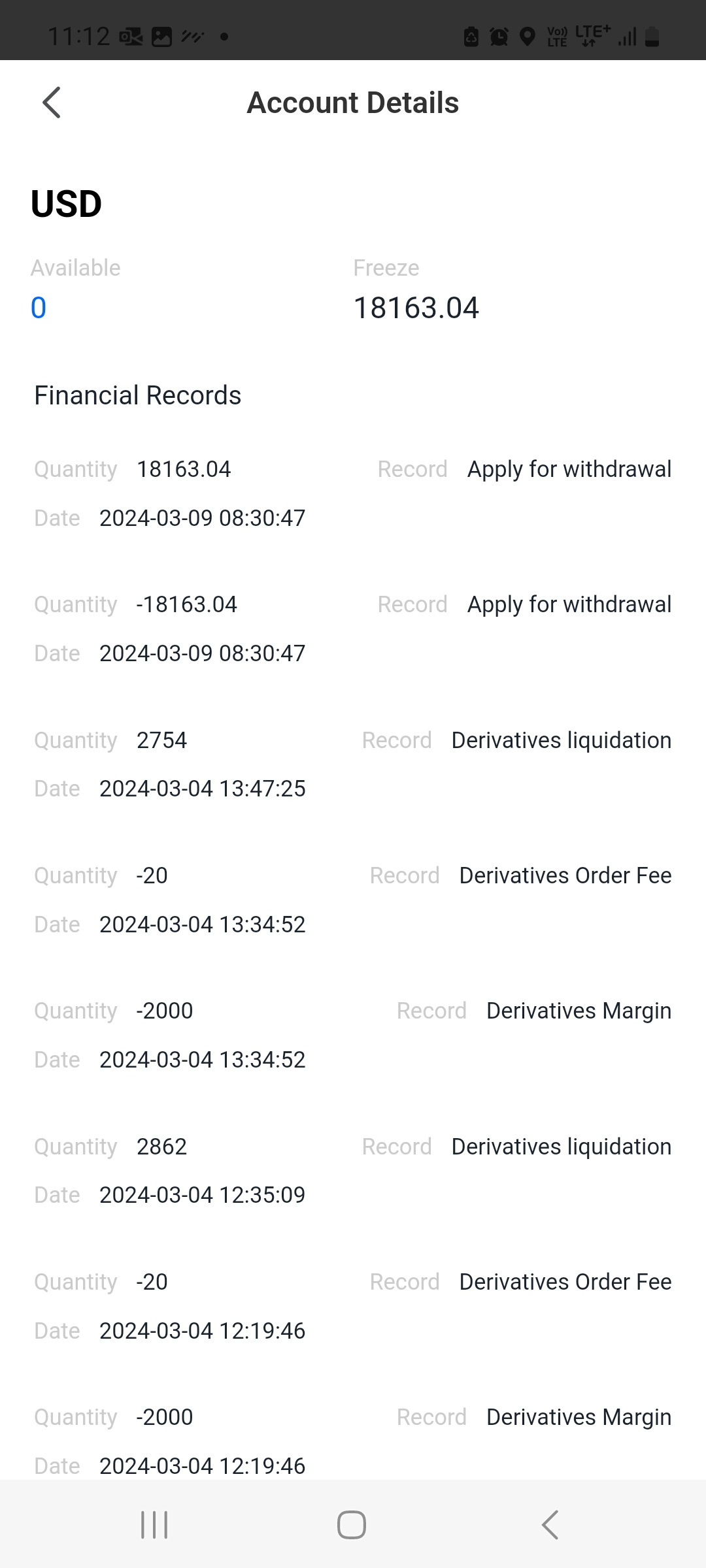
Task: Tap the blue Available balance value 0
Action: pyautogui.click(x=39, y=308)
